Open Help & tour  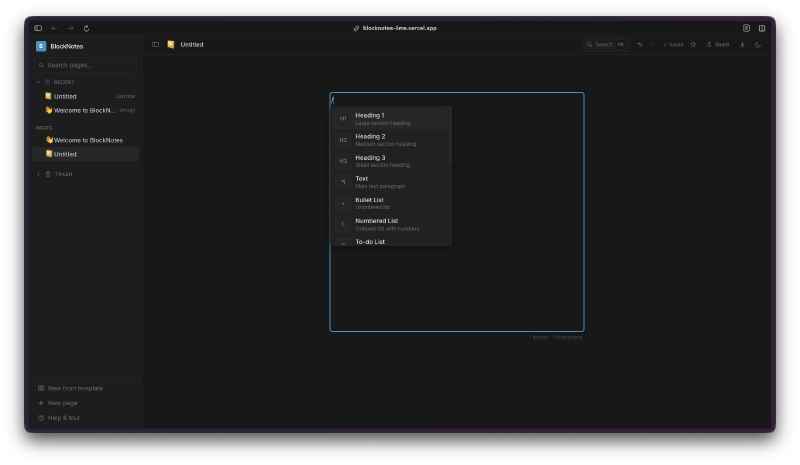(85, 418)
